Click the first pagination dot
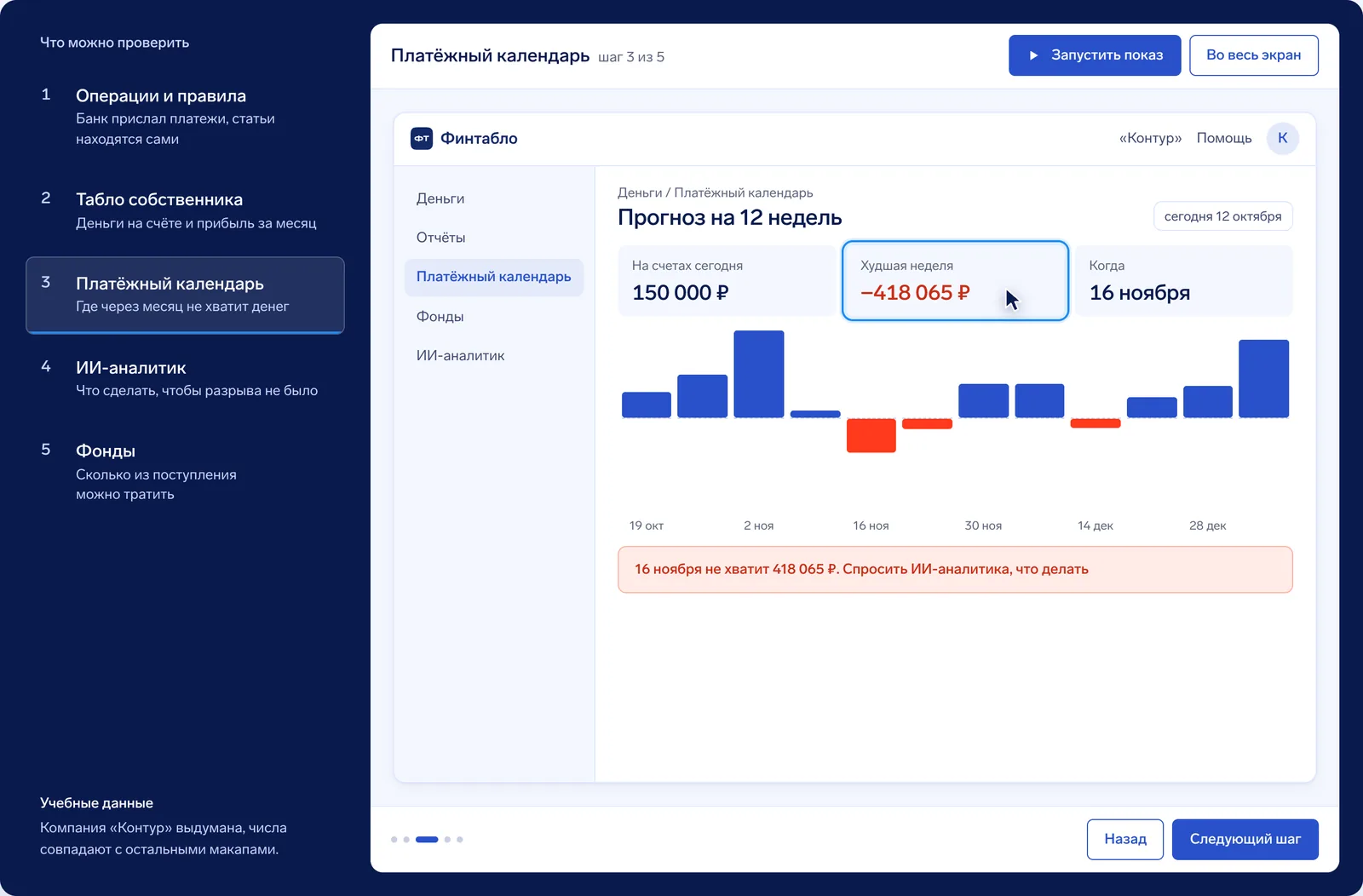1363x896 pixels. point(394,840)
